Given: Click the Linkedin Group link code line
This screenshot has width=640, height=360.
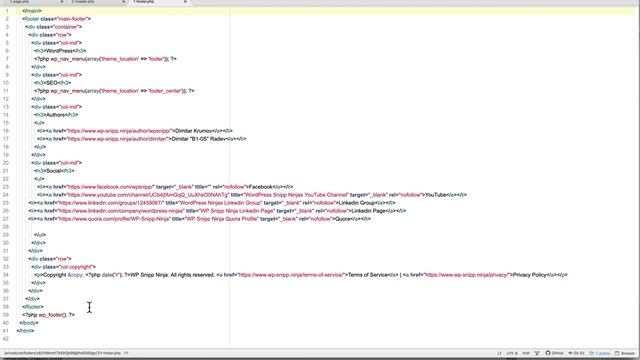Looking at the screenshot, I should 212,203.
